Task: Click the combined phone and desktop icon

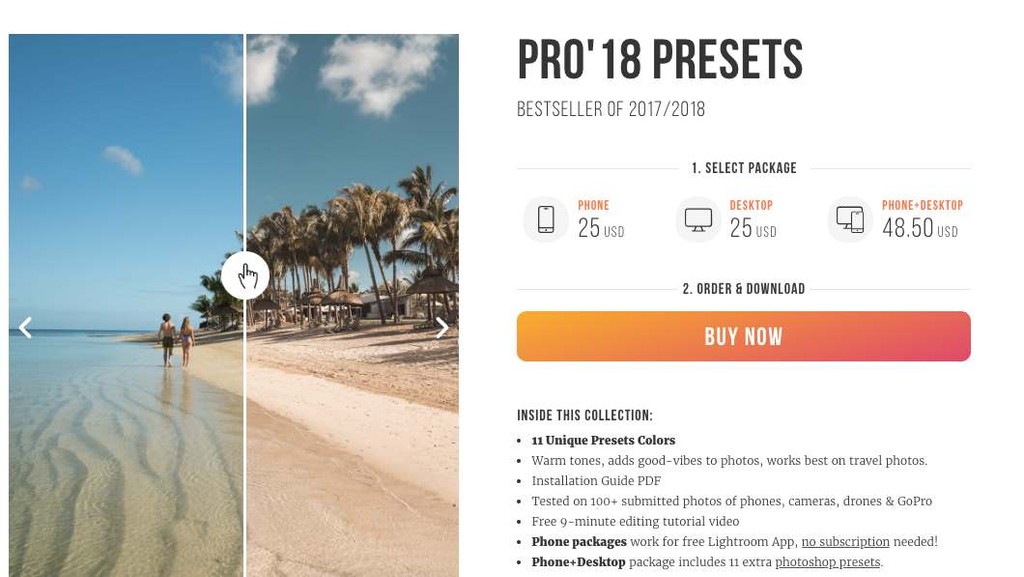Action: [849, 219]
